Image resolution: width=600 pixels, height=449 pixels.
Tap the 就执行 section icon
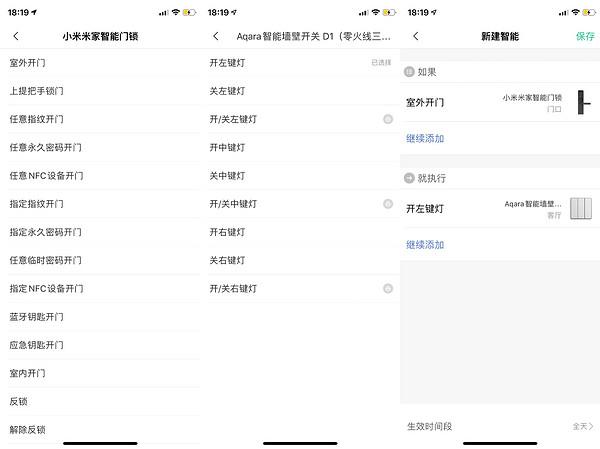pos(409,178)
